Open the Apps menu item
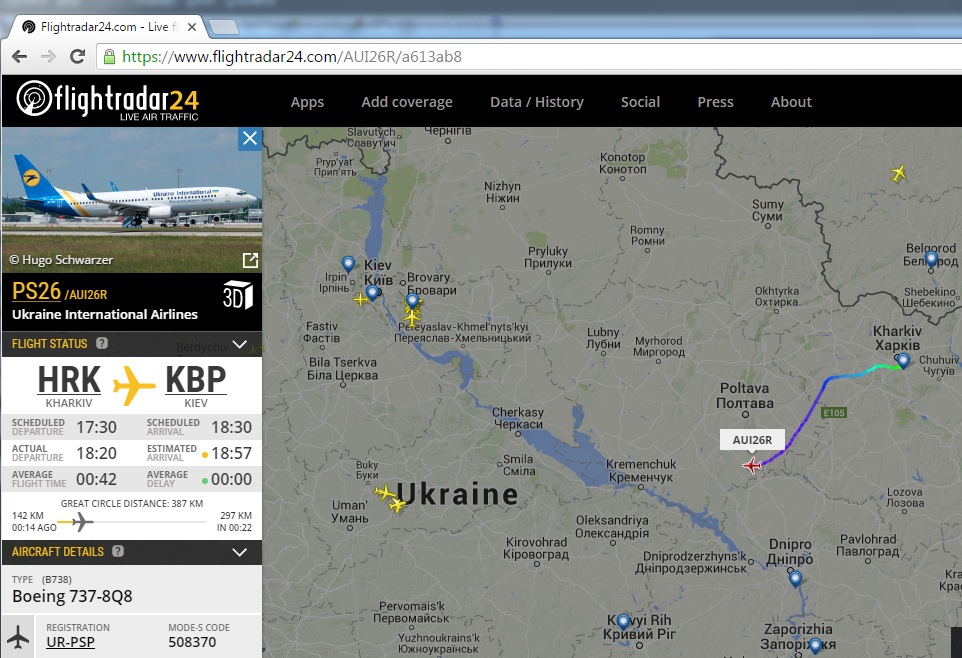The image size is (962, 658). click(307, 102)
